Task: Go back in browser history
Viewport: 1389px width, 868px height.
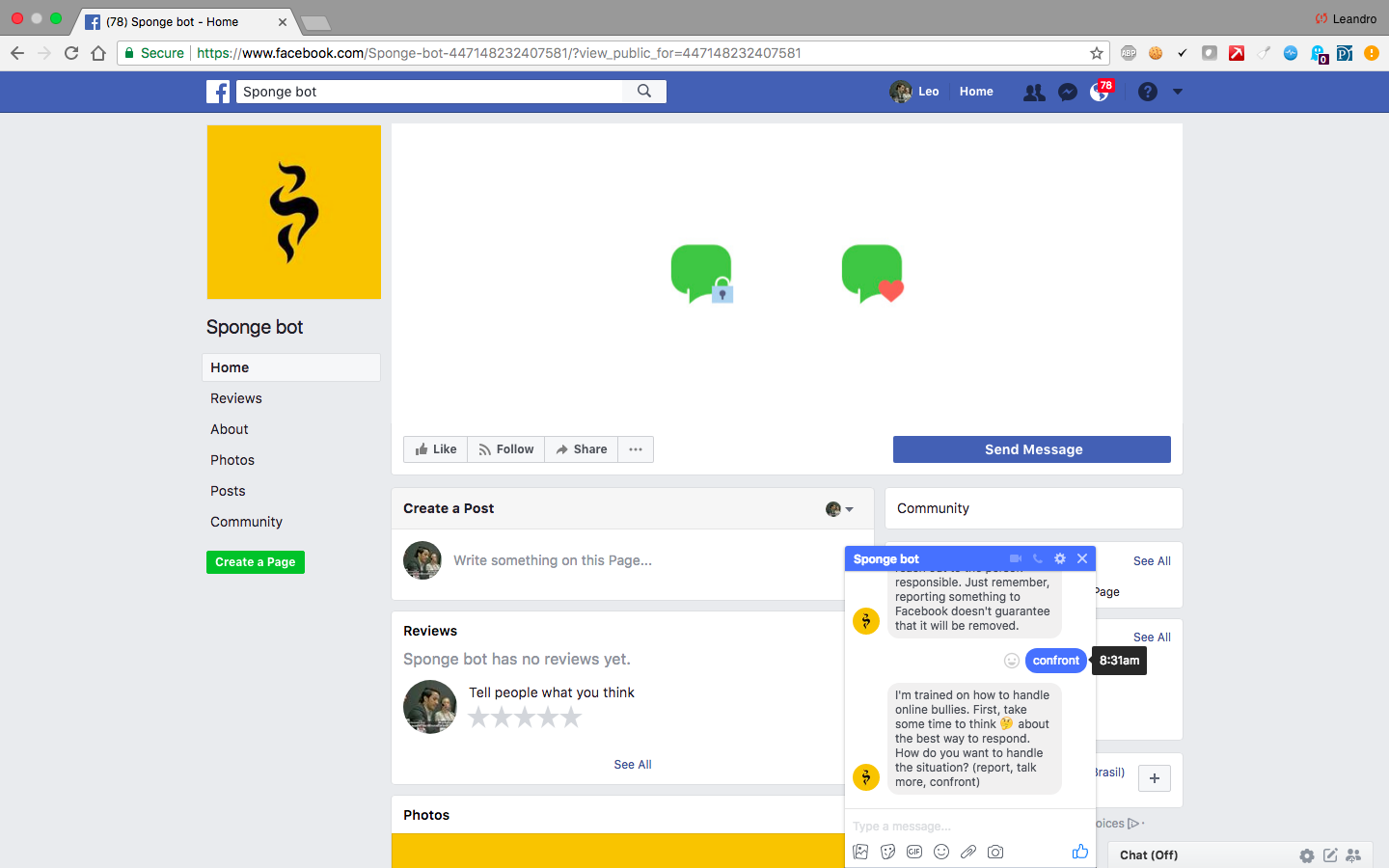Action: click(17, 53)
